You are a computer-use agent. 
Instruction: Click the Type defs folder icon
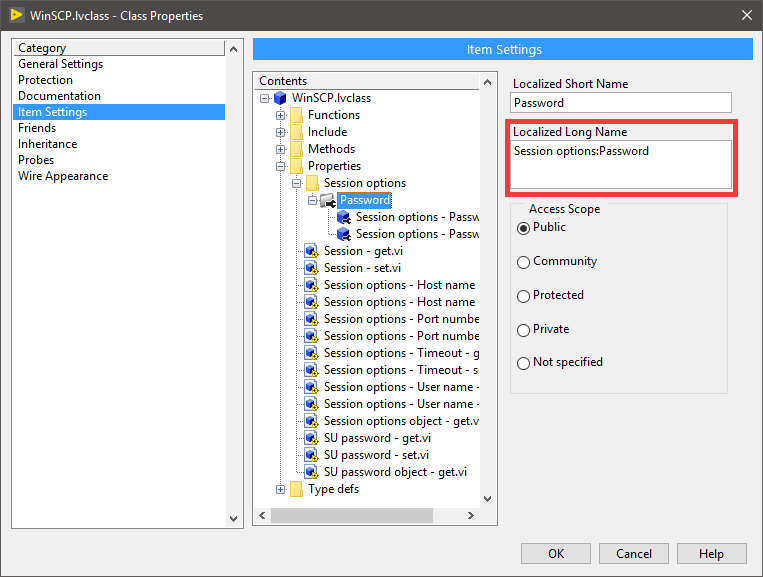coord(296,489)
